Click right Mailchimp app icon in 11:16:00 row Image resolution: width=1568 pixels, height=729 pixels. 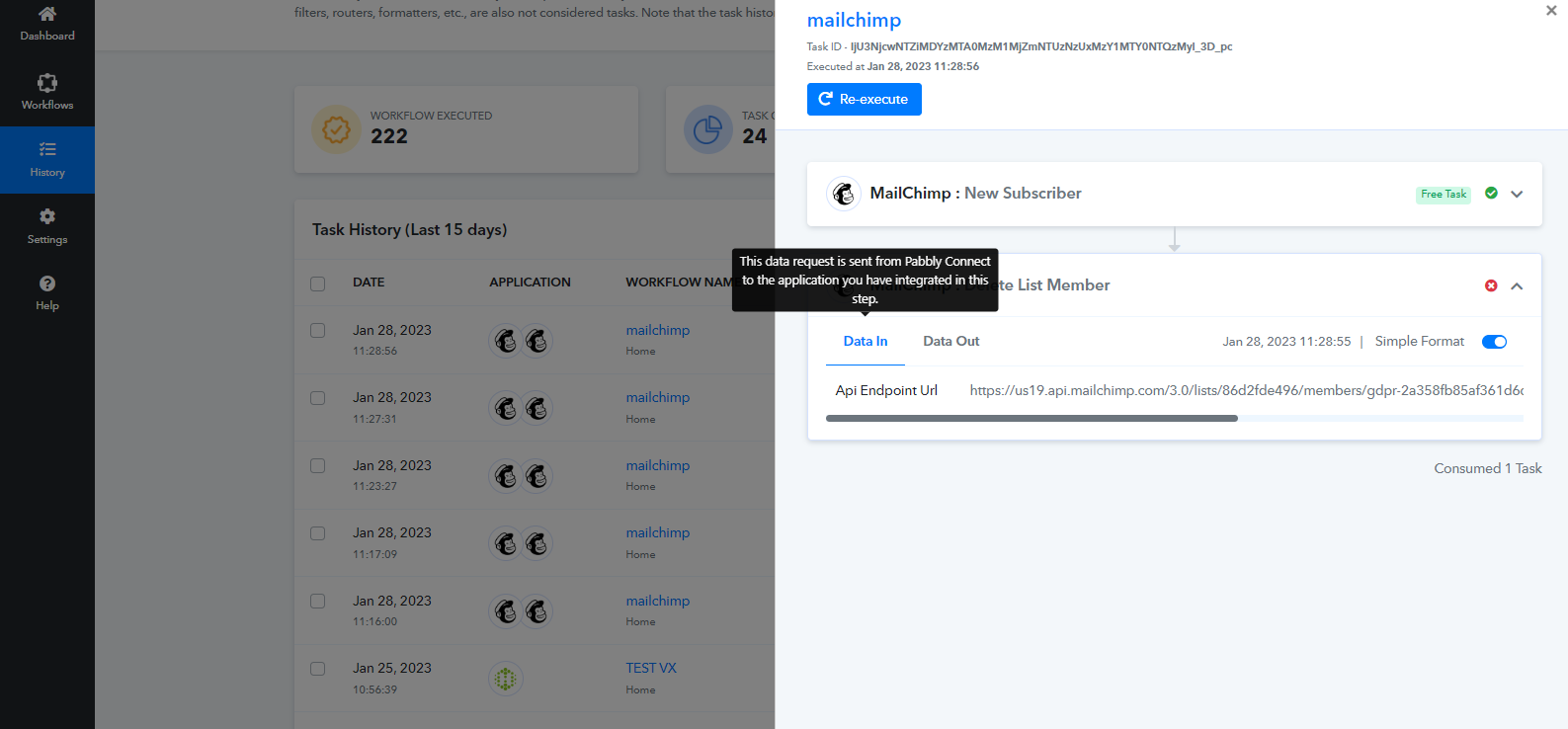pos(536,611)
